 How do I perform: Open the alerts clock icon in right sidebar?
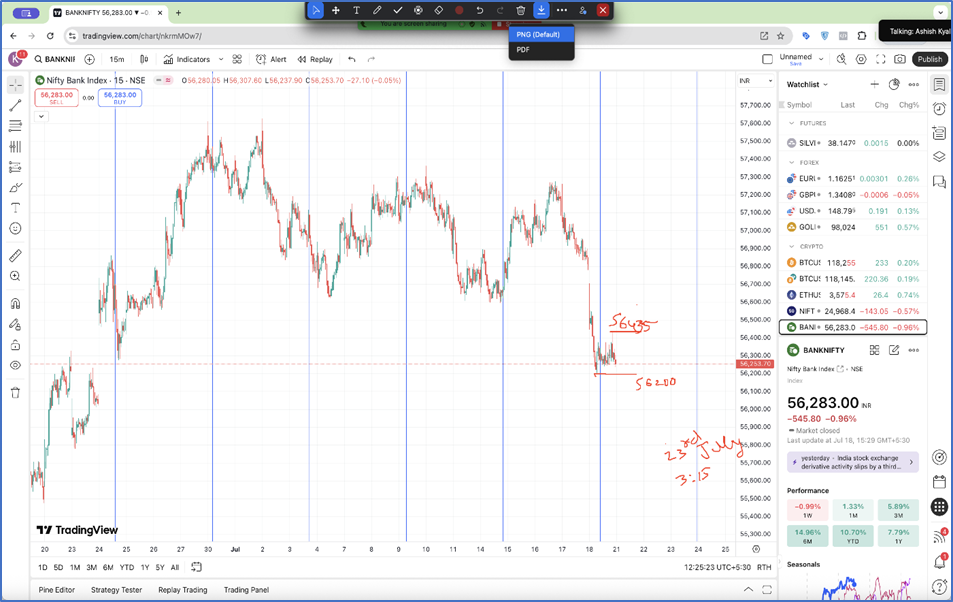coord(940,109)
